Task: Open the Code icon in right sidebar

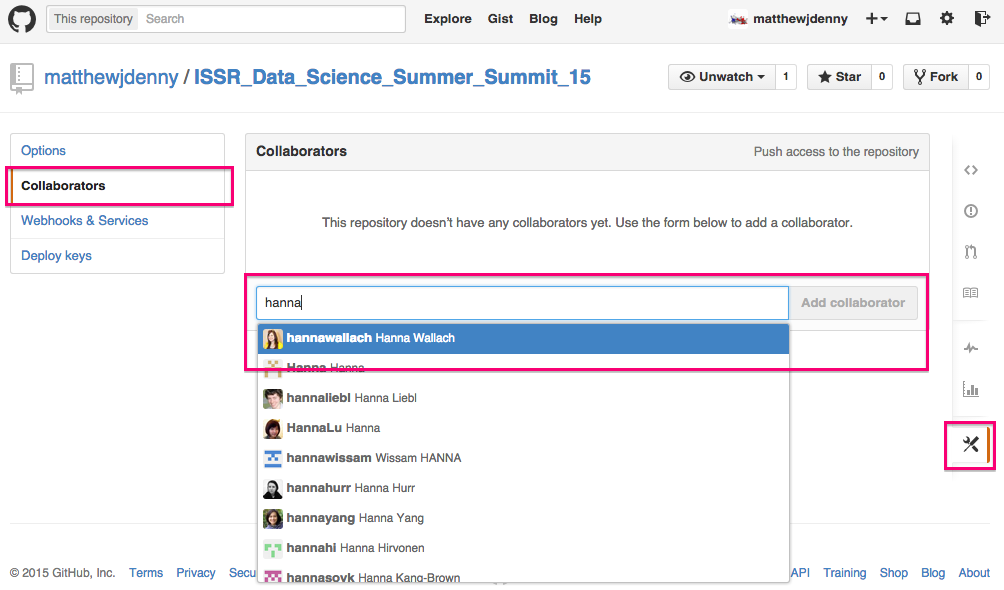Action: click(971, 170)
